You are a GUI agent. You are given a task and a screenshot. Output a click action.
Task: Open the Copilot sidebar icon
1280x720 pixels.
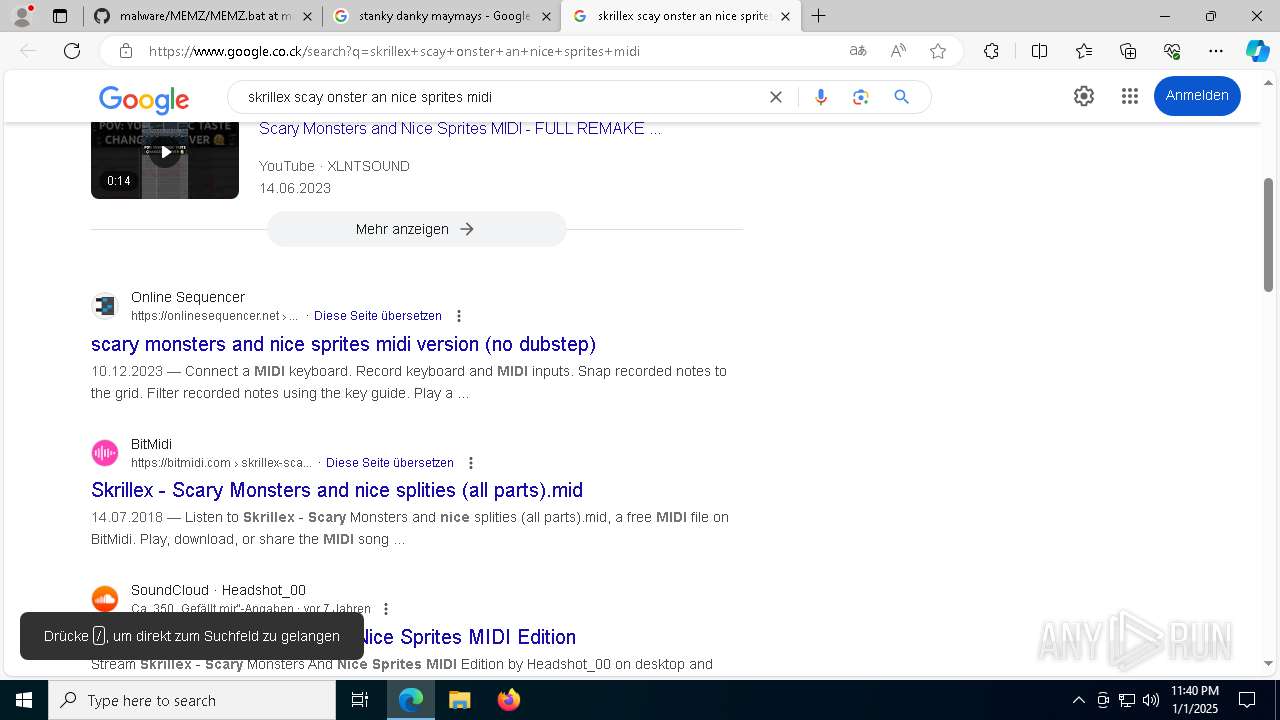1257,51
